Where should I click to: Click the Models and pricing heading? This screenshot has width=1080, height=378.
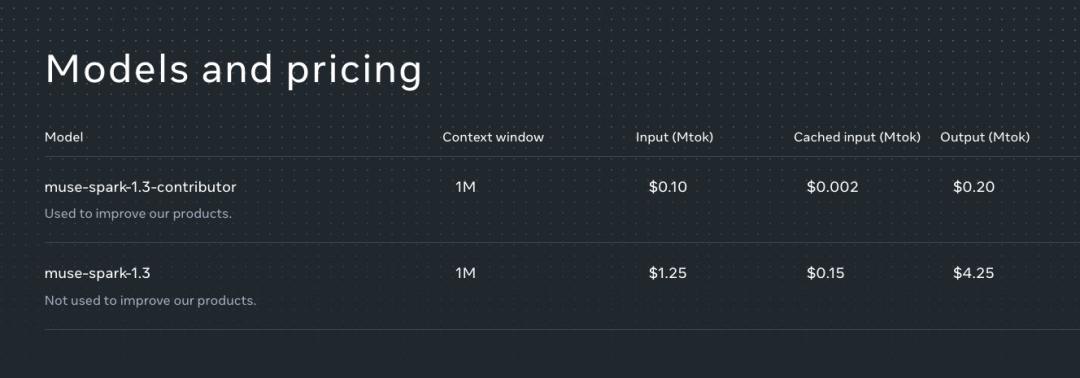pos(233,70)
